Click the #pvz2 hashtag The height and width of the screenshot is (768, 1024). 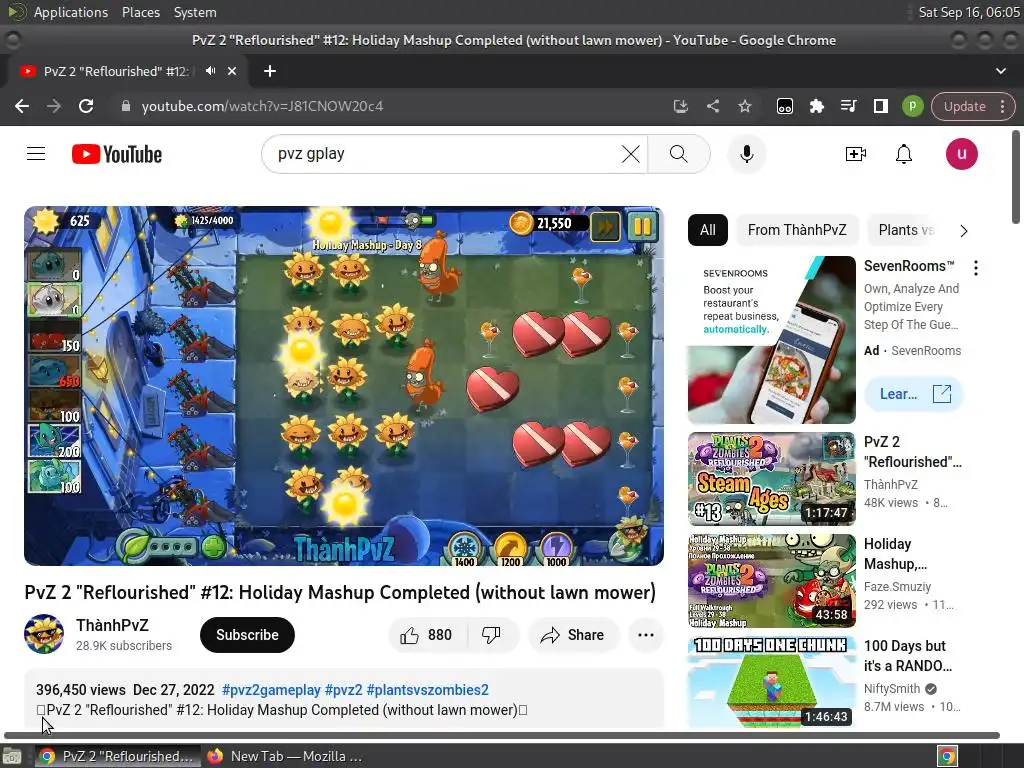click(344, 690)
